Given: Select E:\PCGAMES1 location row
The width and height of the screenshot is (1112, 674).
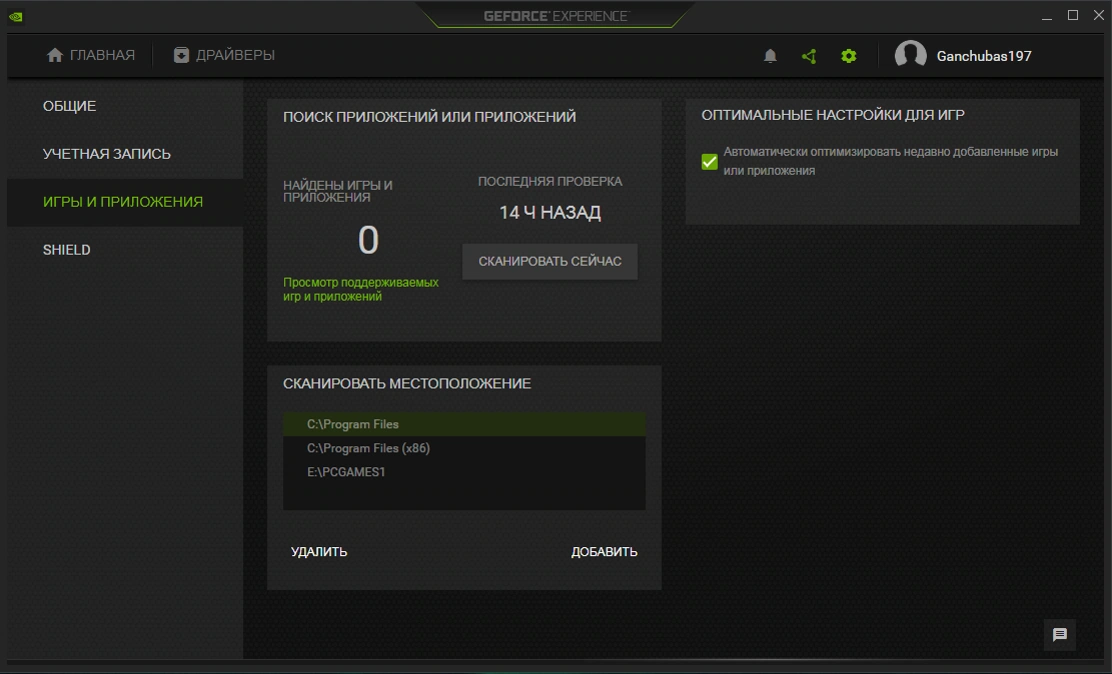Looking at the screenshot, I should click(465, 472).
